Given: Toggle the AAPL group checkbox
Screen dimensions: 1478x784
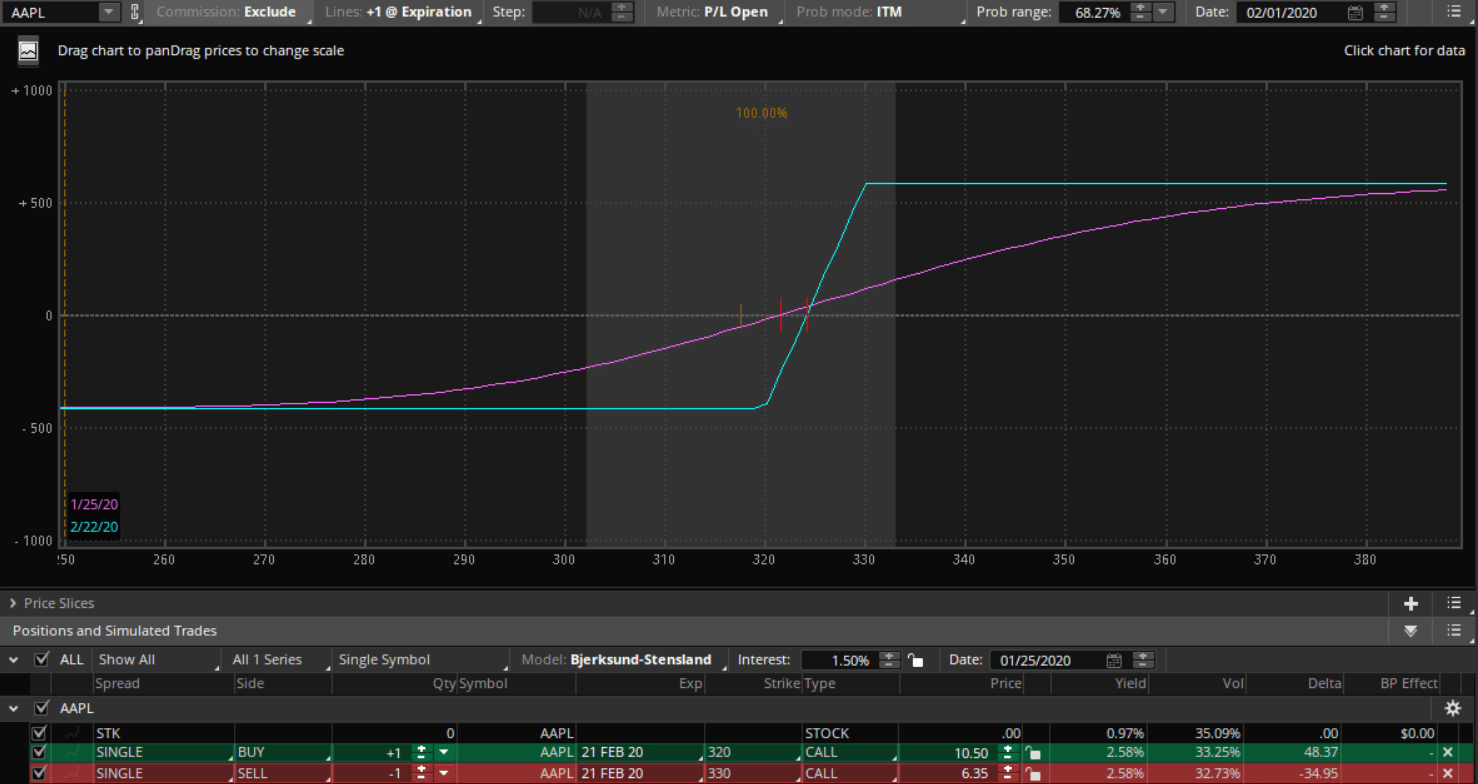Looking at the screenshot, I should pos(41,708).
